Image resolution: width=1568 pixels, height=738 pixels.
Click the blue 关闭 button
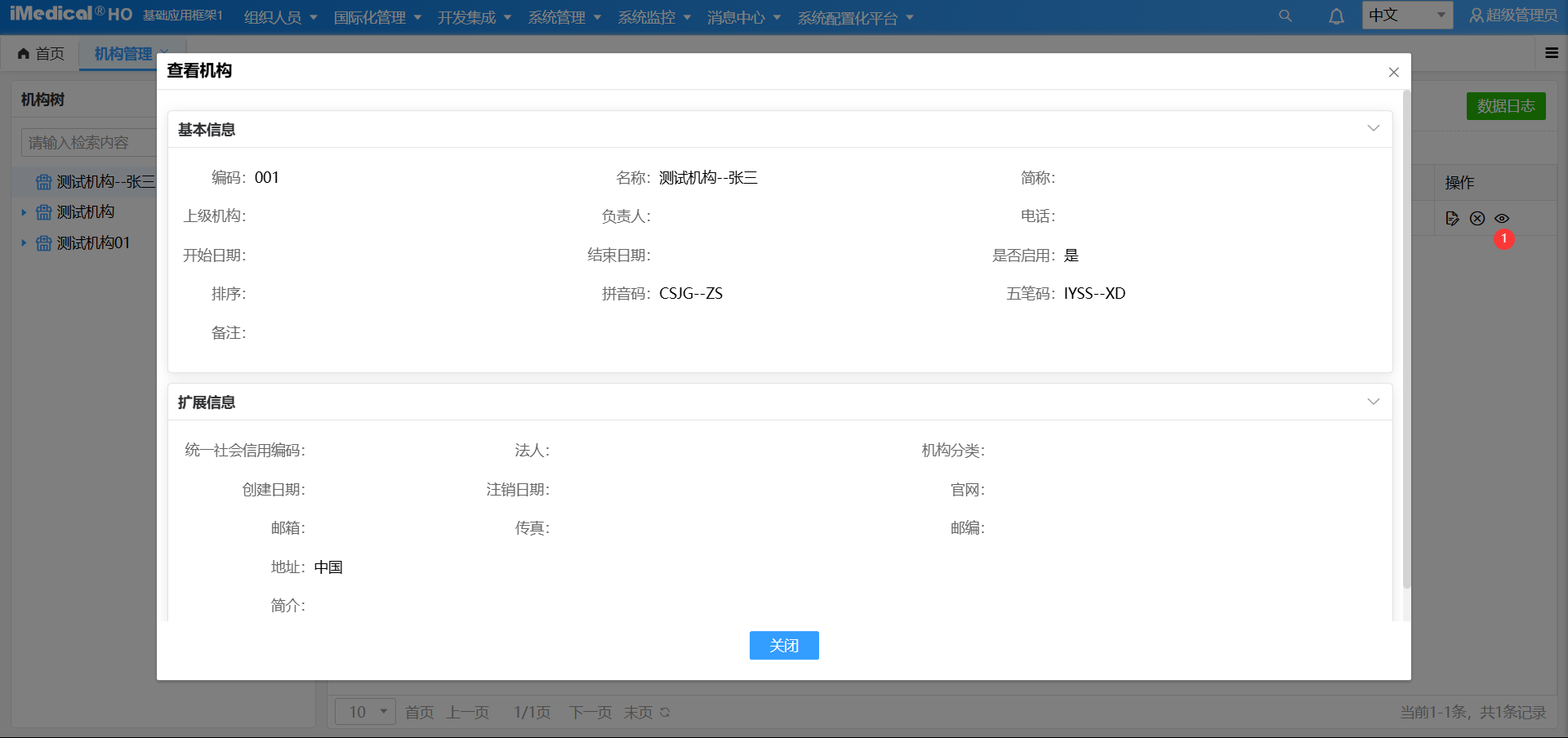[784, 646]
